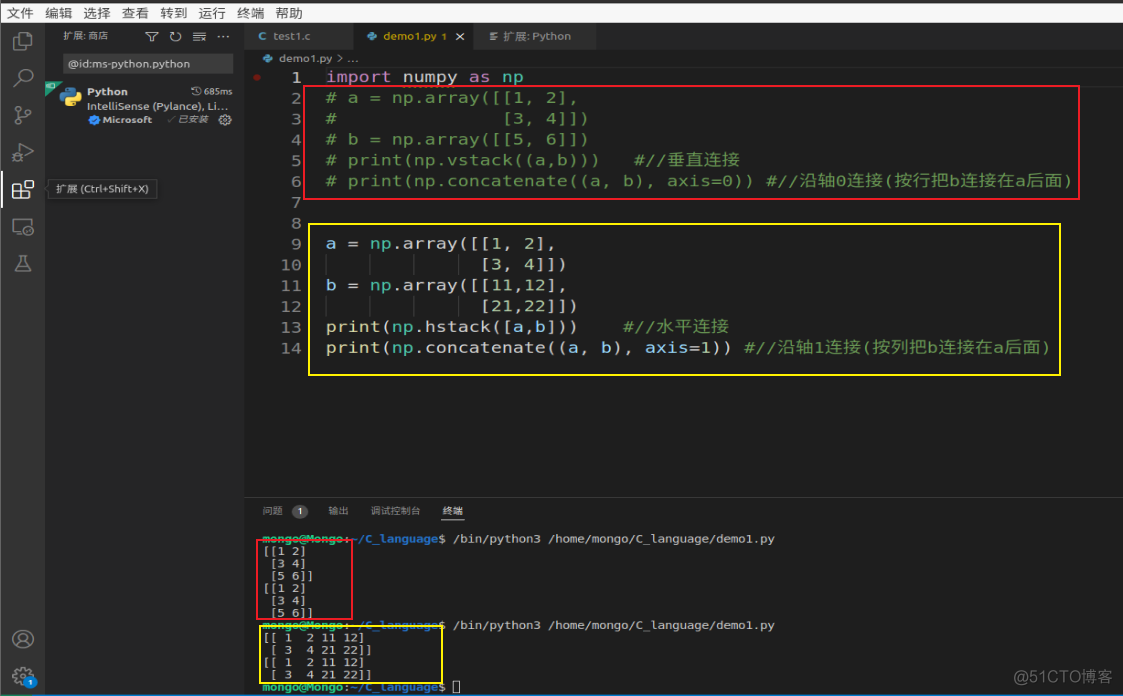Open the 终端 menu
This screenshot has height=696, width=1123.
(250, 13)
